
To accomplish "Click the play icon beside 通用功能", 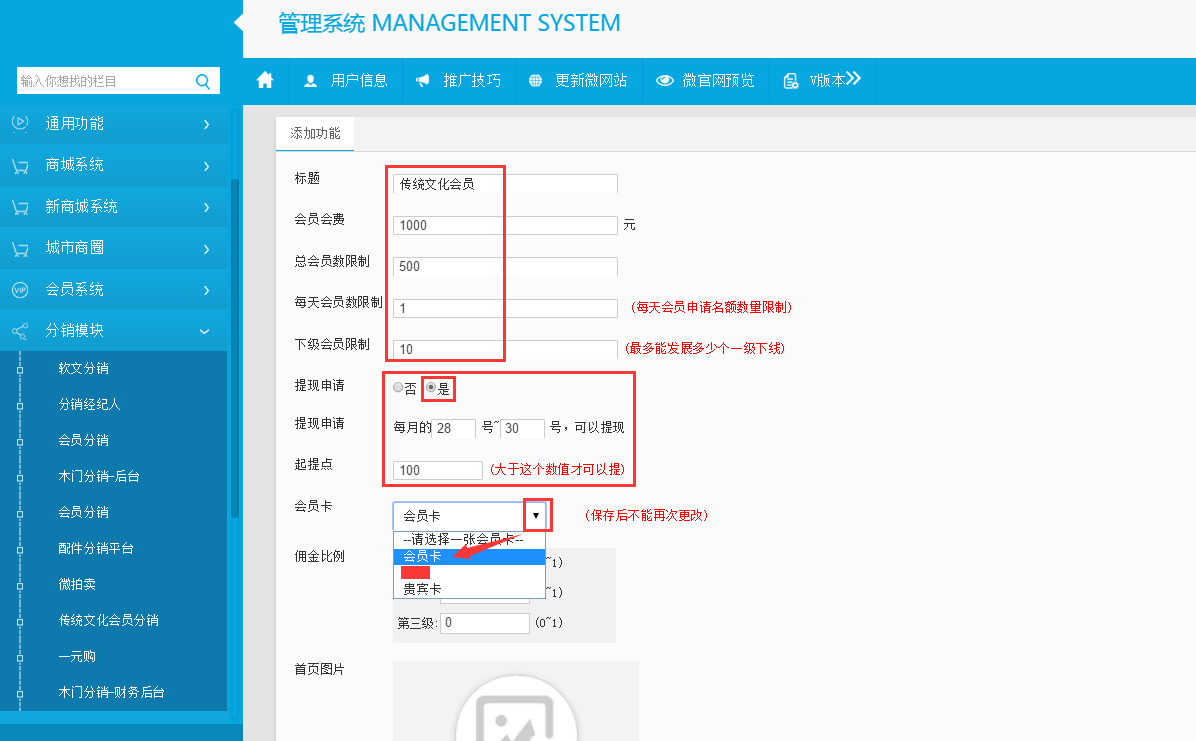I will [x=20, y=123].
